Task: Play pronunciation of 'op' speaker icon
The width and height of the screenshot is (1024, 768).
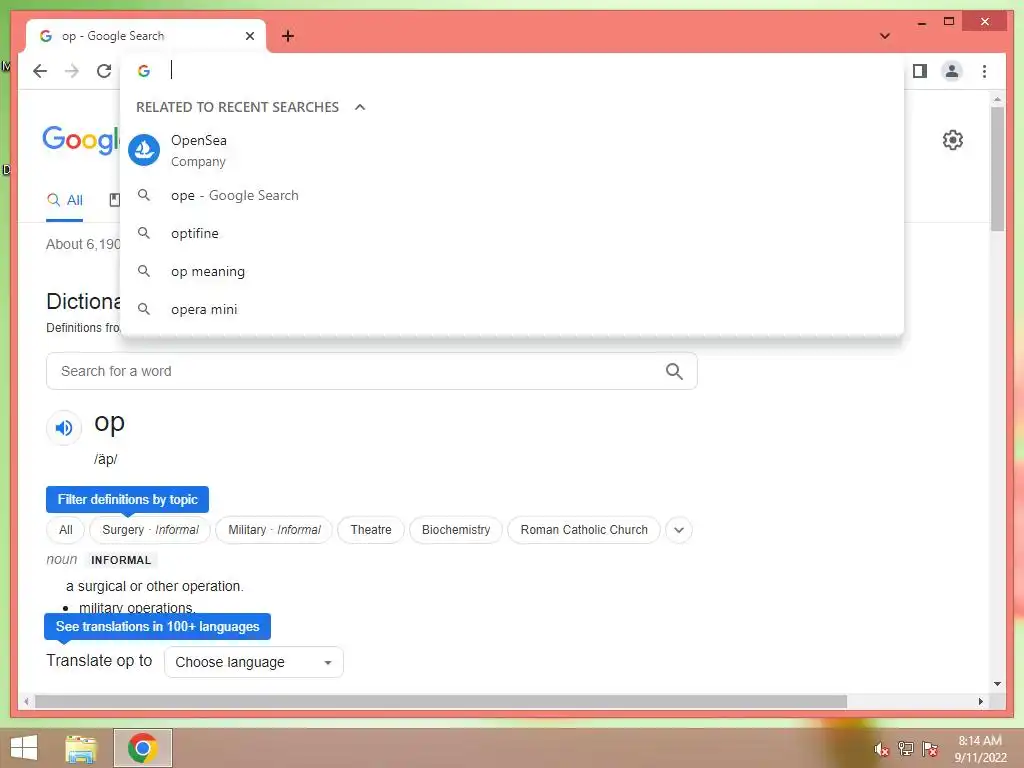Action: 64,428
